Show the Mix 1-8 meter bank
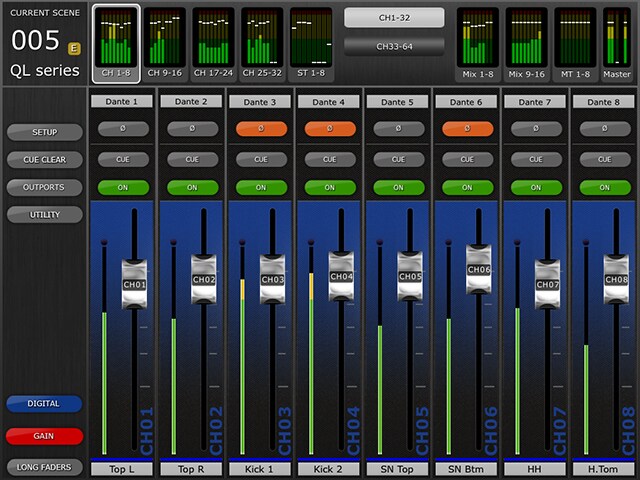640x480 pixels. 478,42
